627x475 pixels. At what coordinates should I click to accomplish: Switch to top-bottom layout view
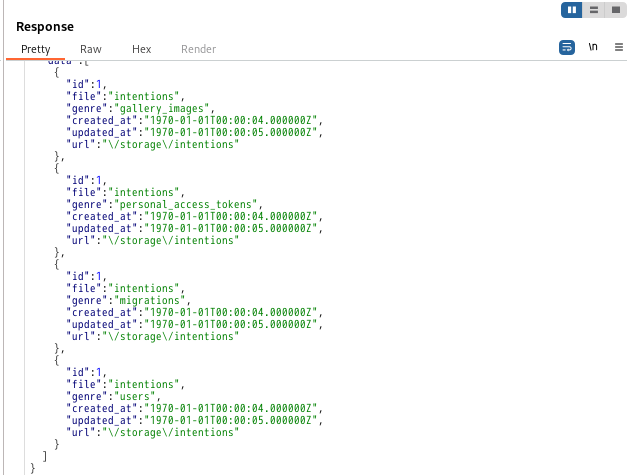pyautogui.click(x=594, y=10)
